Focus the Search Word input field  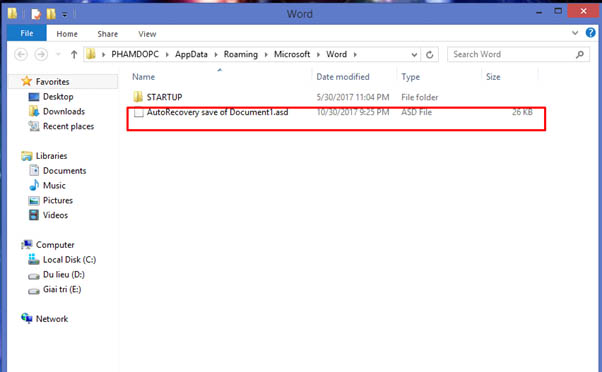click(x=518, y=55)
